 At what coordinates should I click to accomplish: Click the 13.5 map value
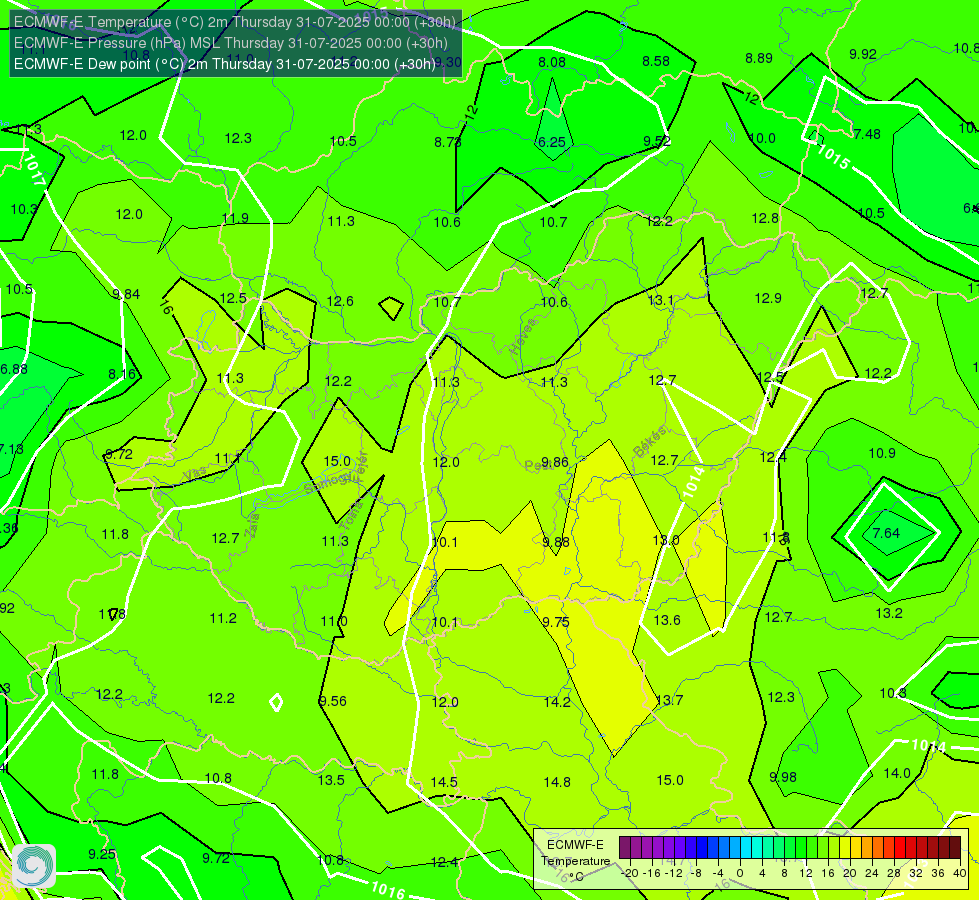(331, 780)
